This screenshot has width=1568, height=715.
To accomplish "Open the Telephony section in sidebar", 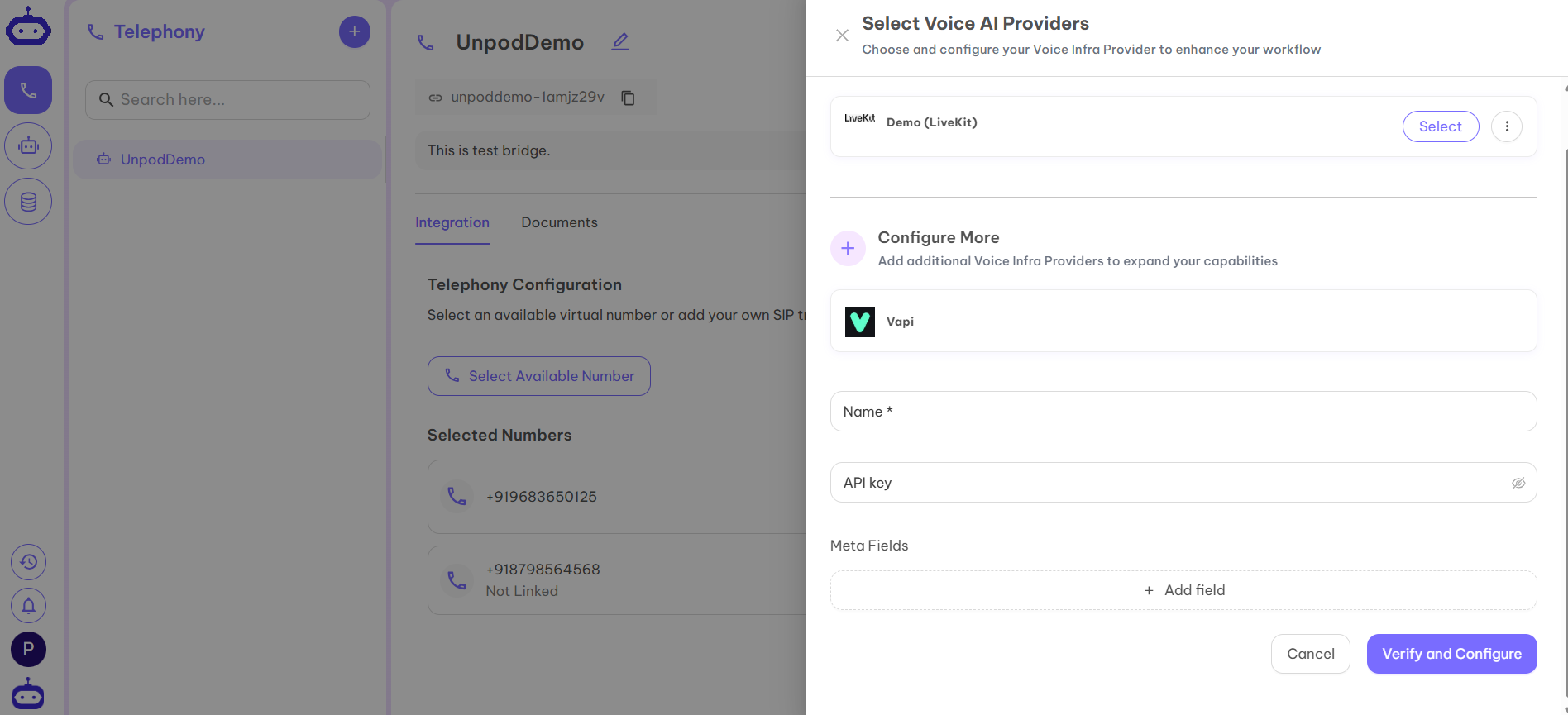I will [28, 90].
